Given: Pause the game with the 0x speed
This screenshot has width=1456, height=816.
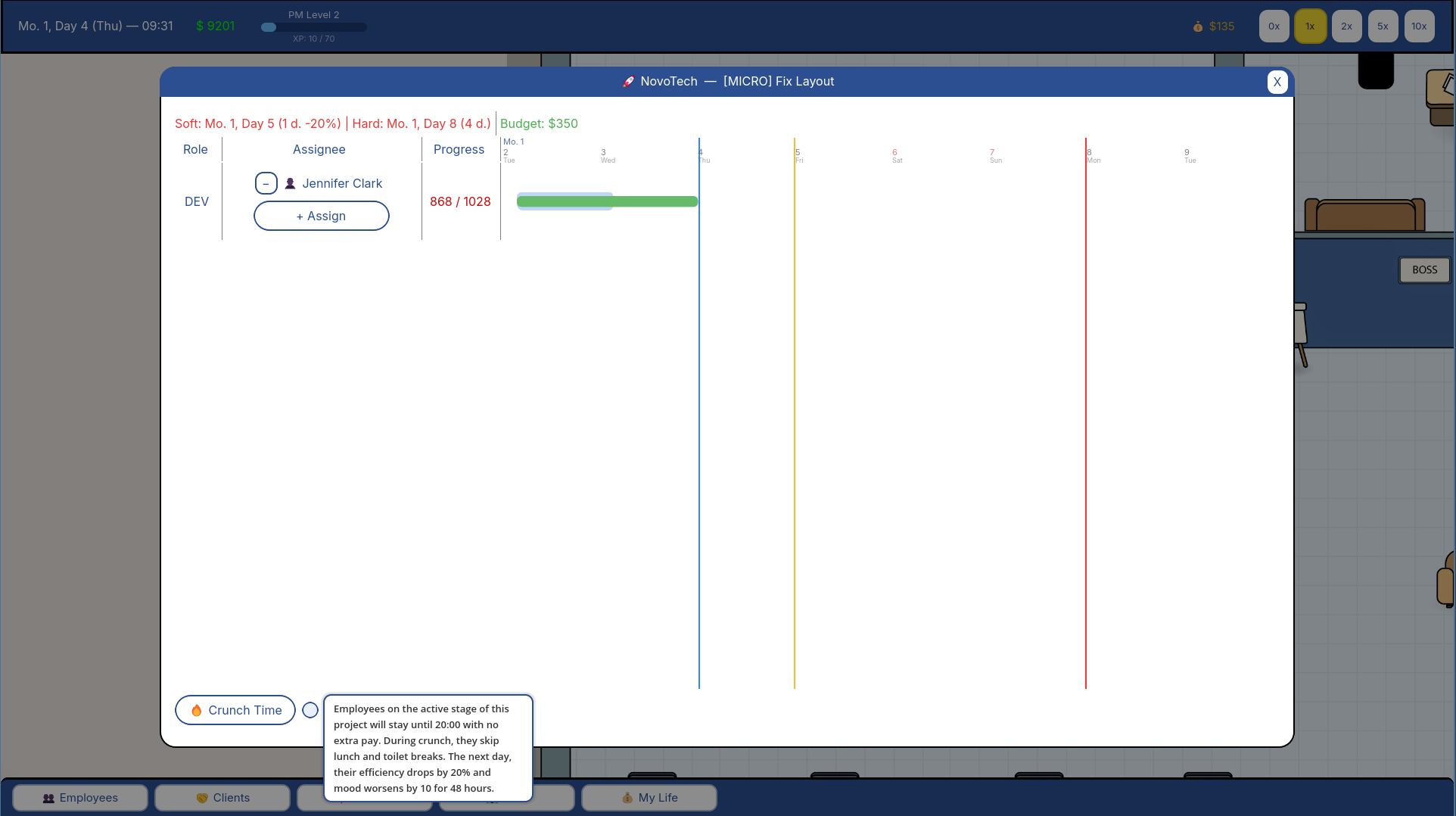Looking at the screenshot, I should [x=1274, y=26].
